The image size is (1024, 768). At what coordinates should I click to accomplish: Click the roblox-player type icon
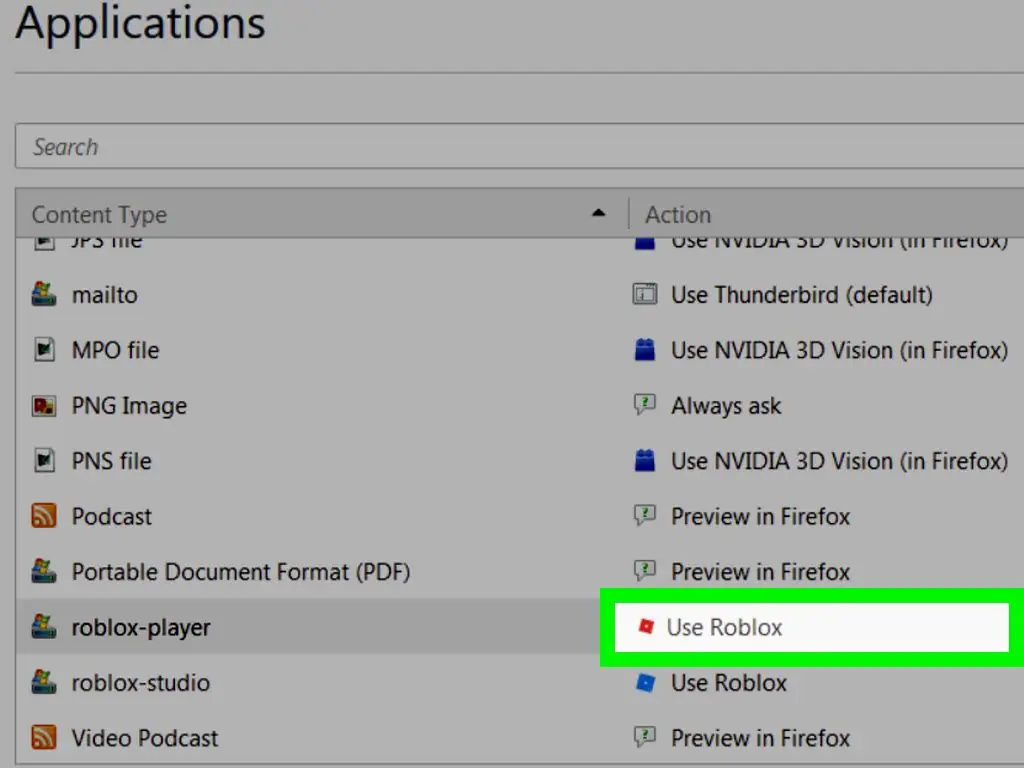44,626
